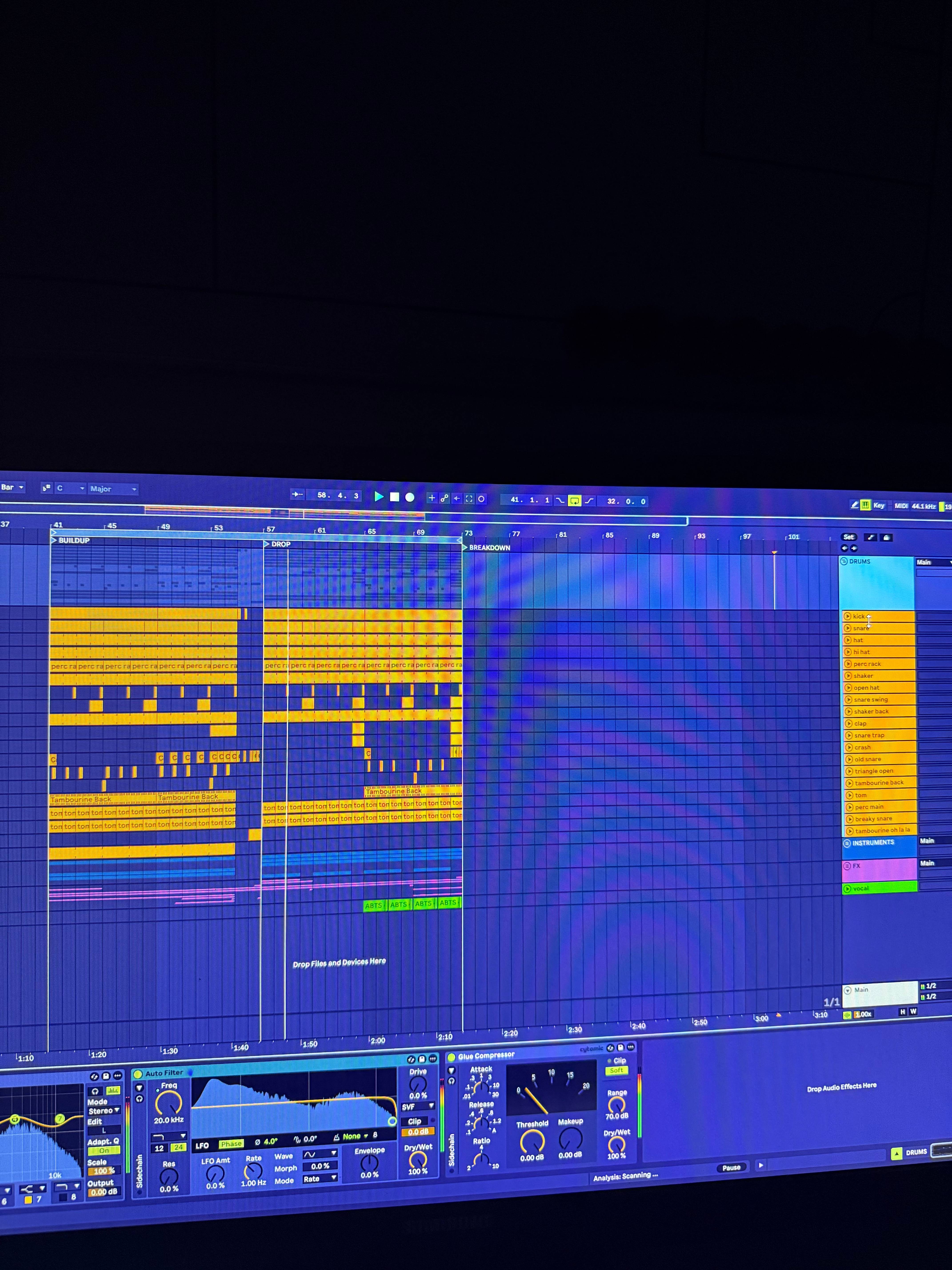Click the BUILDUP locator marker
Image resolution: width=952 pixels, height=1270 pixels.
(x=71, y=540)
